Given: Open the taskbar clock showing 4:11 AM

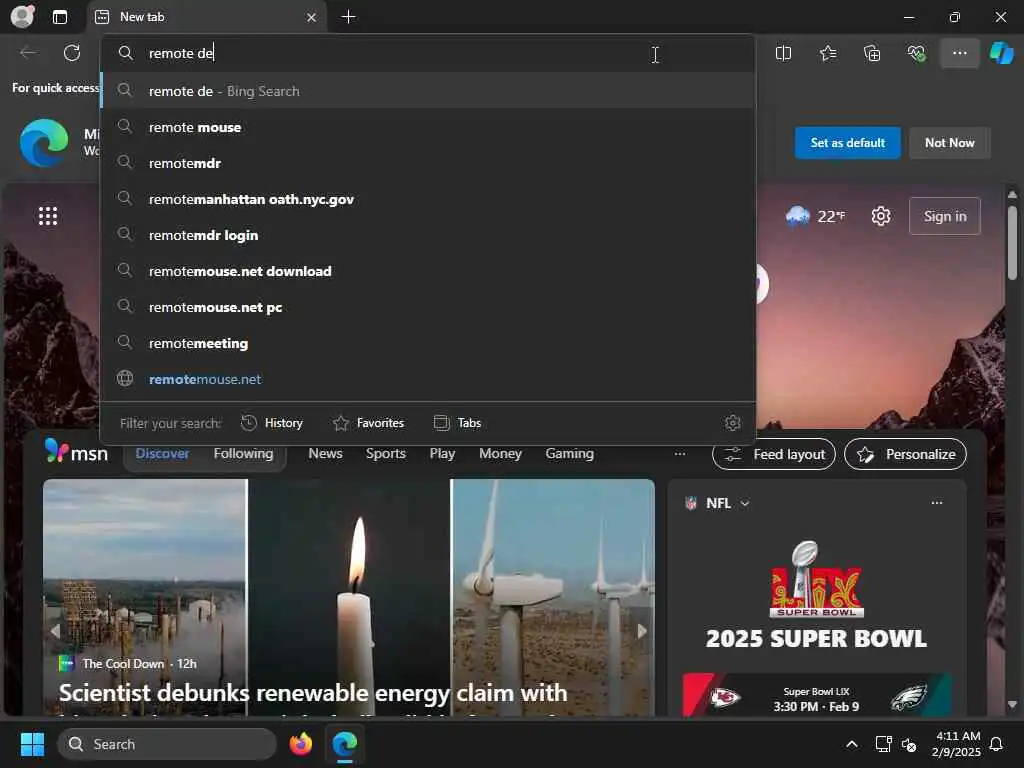Looking at the screenshot, I should [x=957, y=744].
